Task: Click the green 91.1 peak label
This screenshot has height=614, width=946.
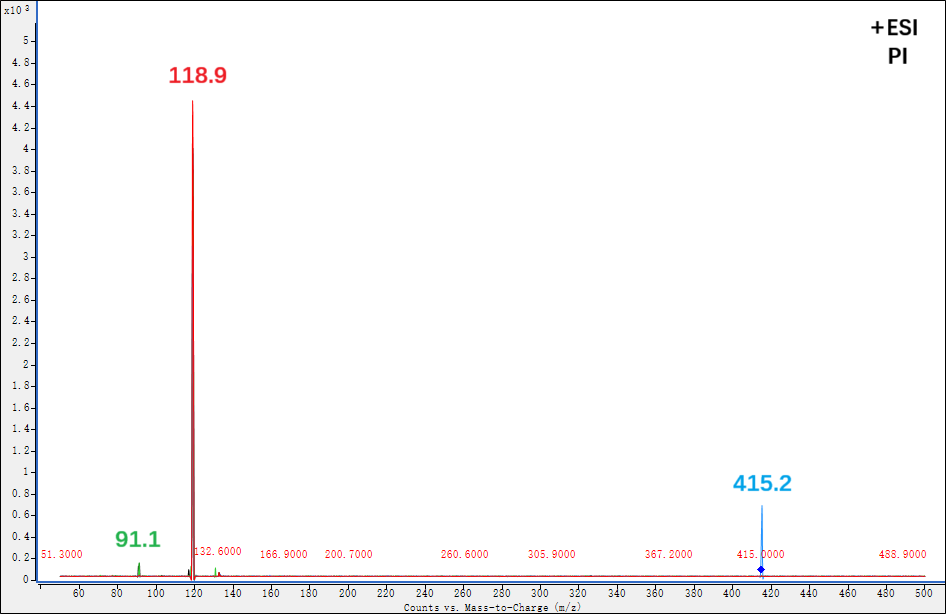Action: click(x=137, y=540)
